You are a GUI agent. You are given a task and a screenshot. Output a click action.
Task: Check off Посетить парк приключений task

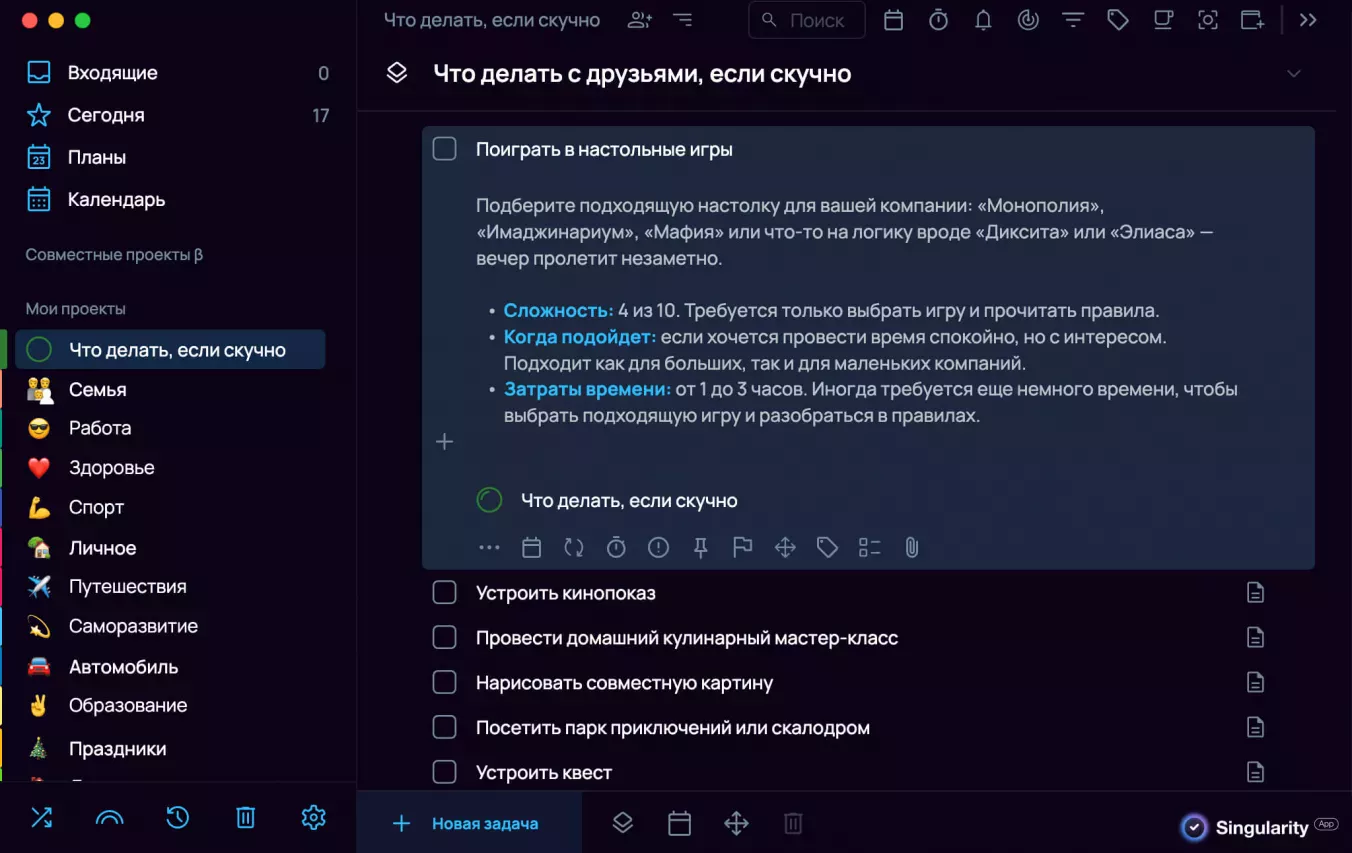(x=444, y=727)
